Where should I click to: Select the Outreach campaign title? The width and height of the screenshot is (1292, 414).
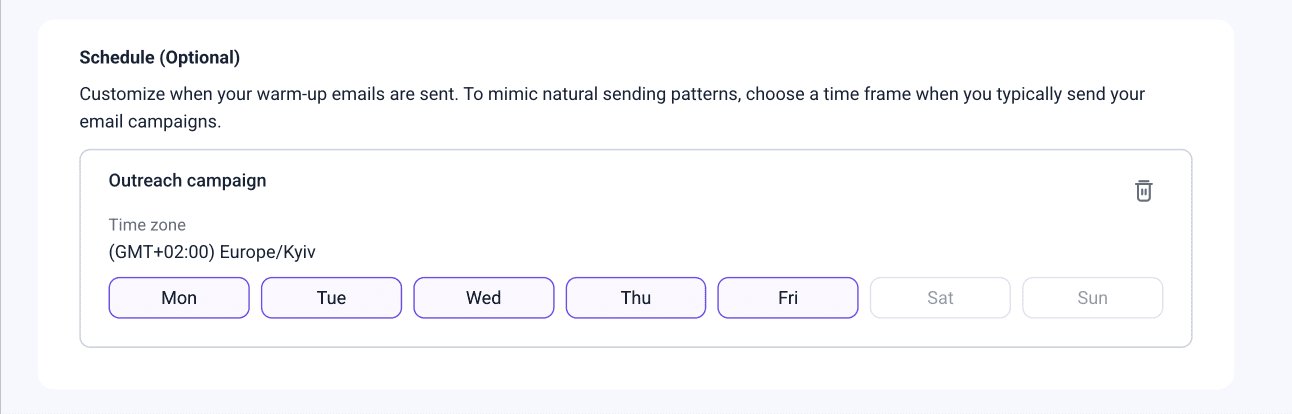pyautogui.click(x=187, y=181)
